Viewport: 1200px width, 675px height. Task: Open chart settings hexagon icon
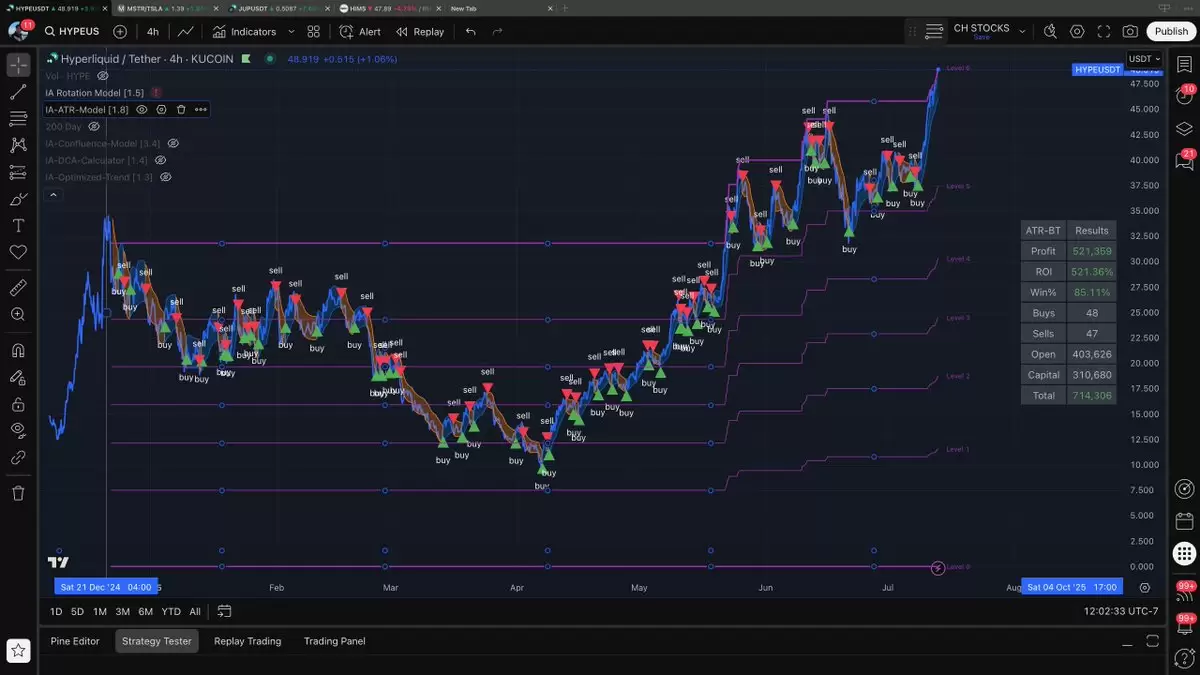(x=1077, y=31)
